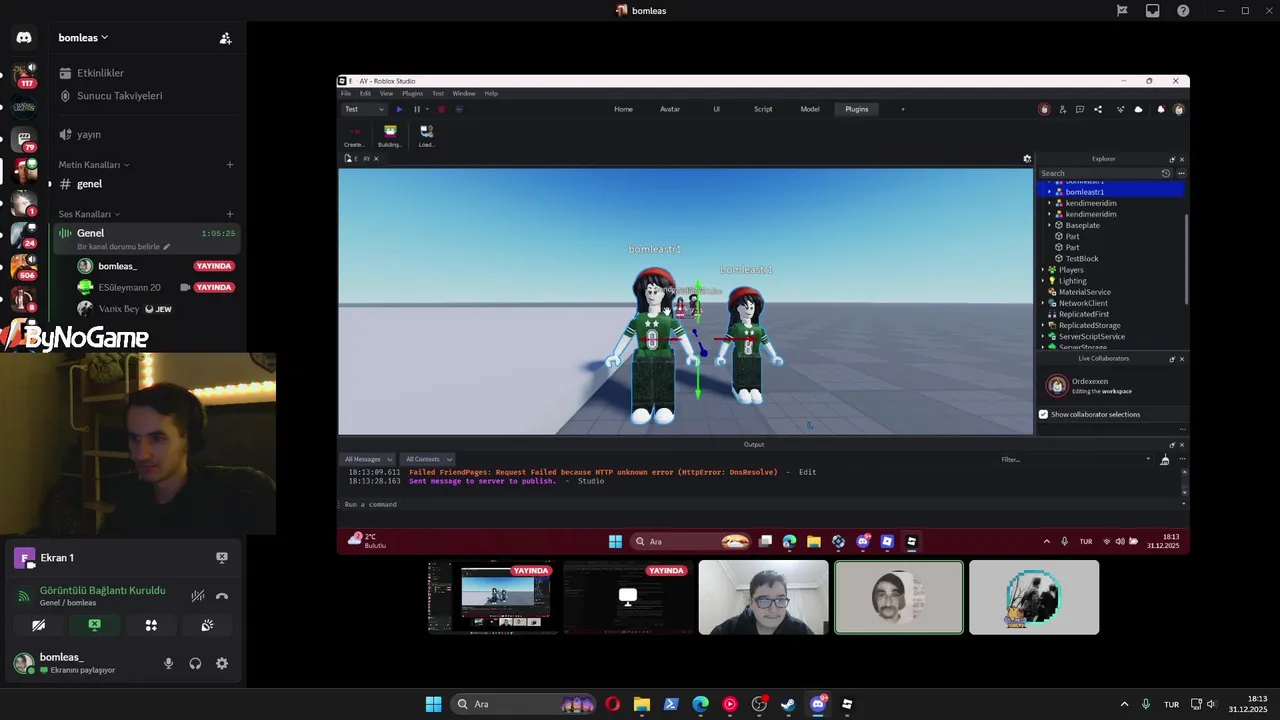The width and height of the screenshot is (1280, 720).
Task: Switch to the Avatar ribbon tab
Action: pos(670,109)
